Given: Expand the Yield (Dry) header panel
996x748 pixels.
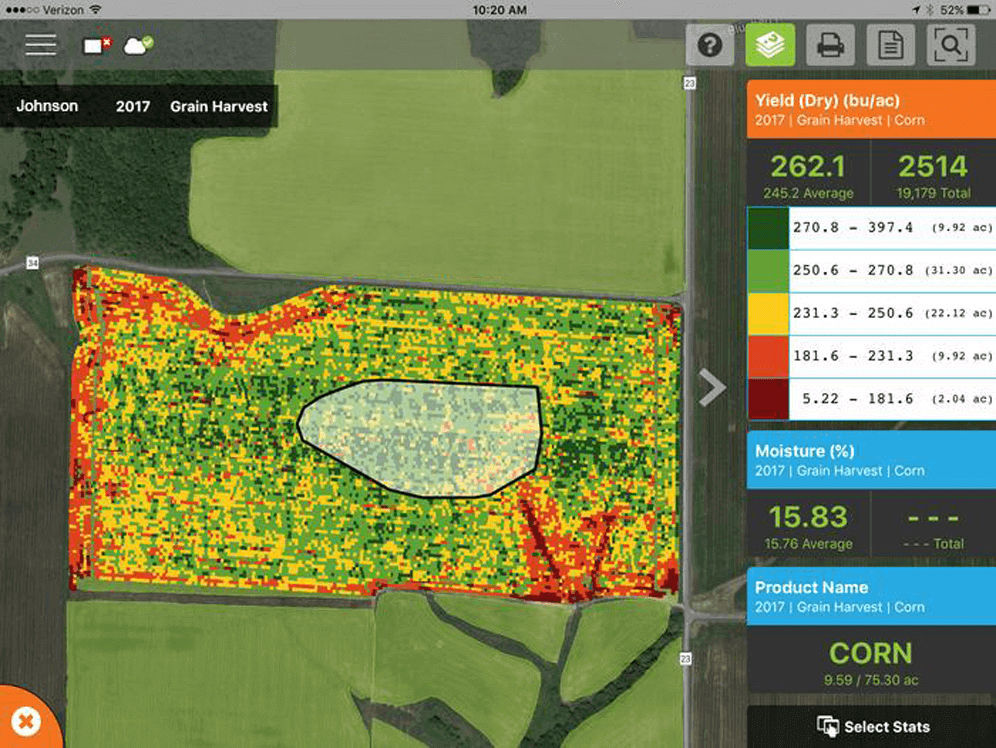Looking at the screenshot, I should coord(868,112).
